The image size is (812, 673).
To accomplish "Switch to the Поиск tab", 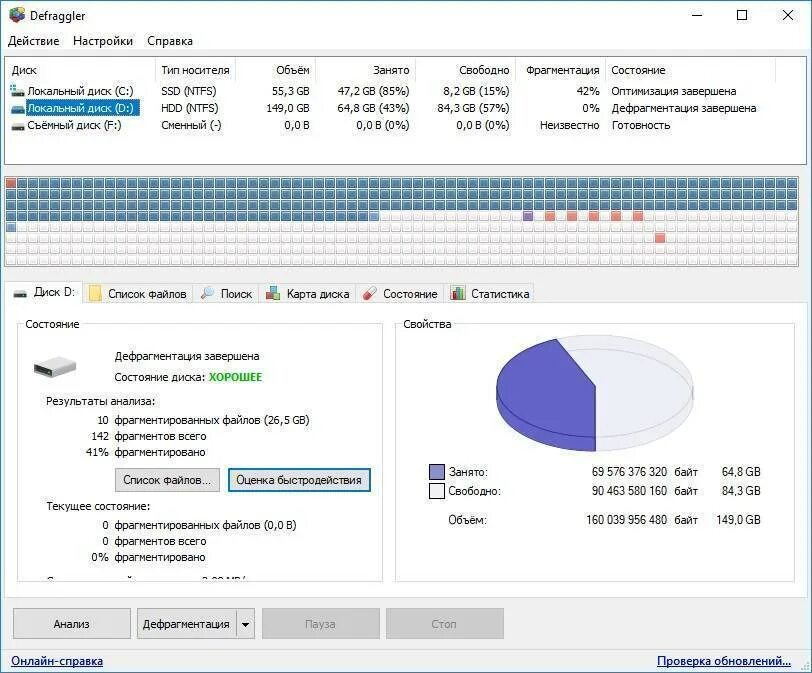I will coord(227,294).
